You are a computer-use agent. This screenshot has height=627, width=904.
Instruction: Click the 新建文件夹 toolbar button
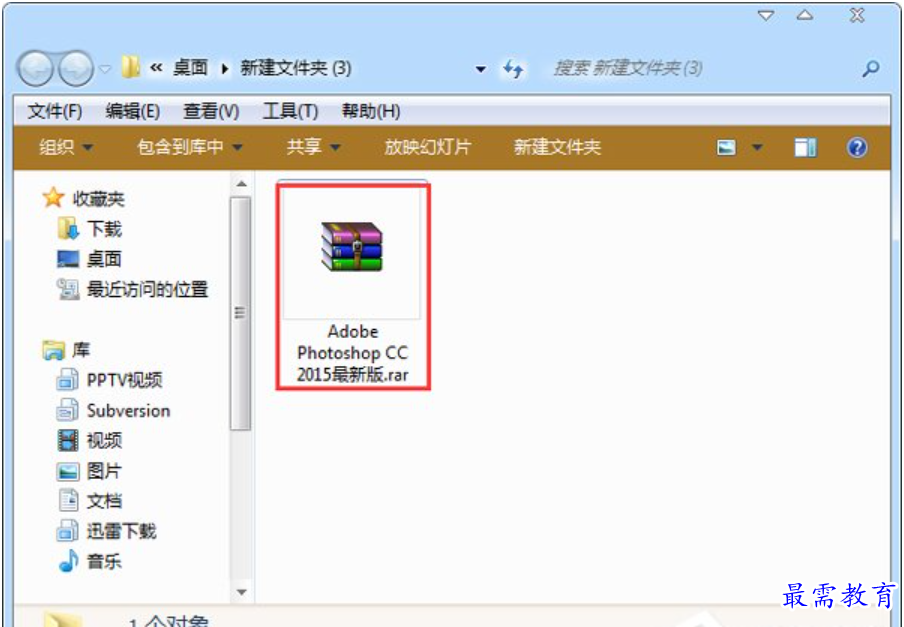[557, 147]
